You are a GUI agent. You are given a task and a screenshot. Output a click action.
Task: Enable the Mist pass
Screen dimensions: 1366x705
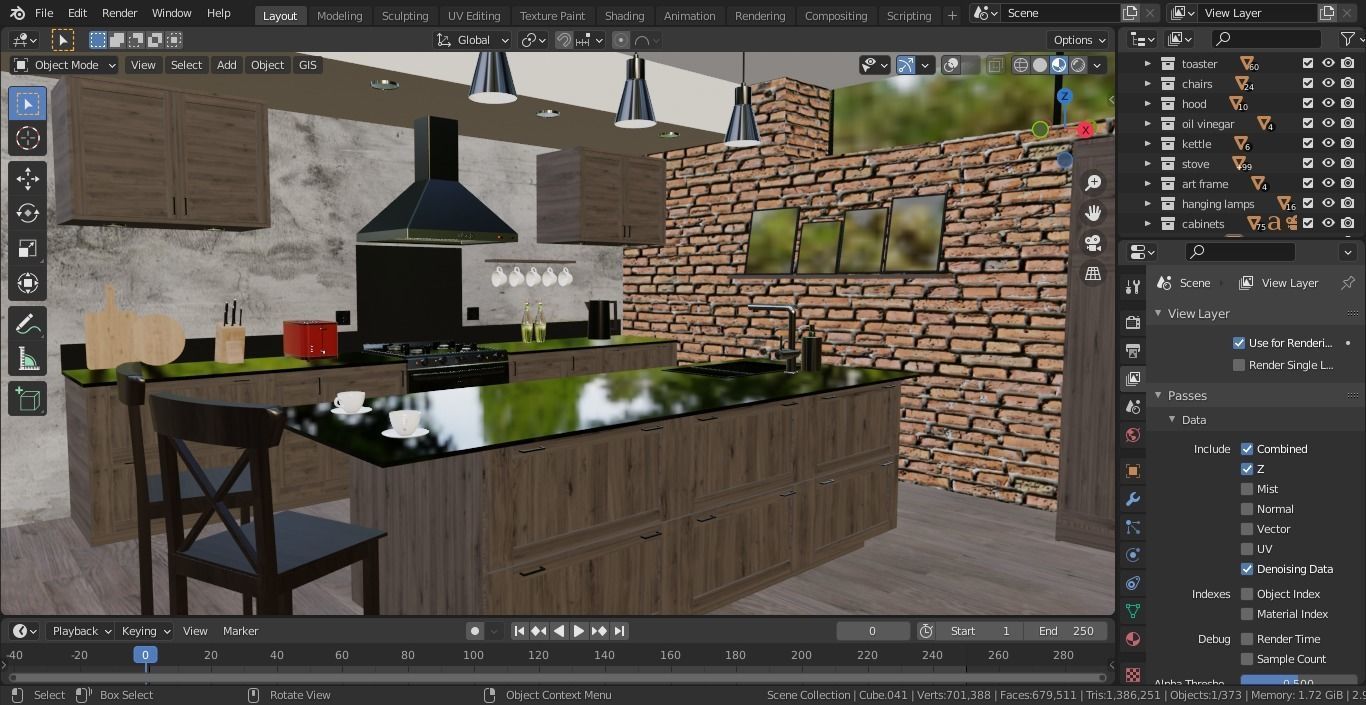coord(1247,489)
